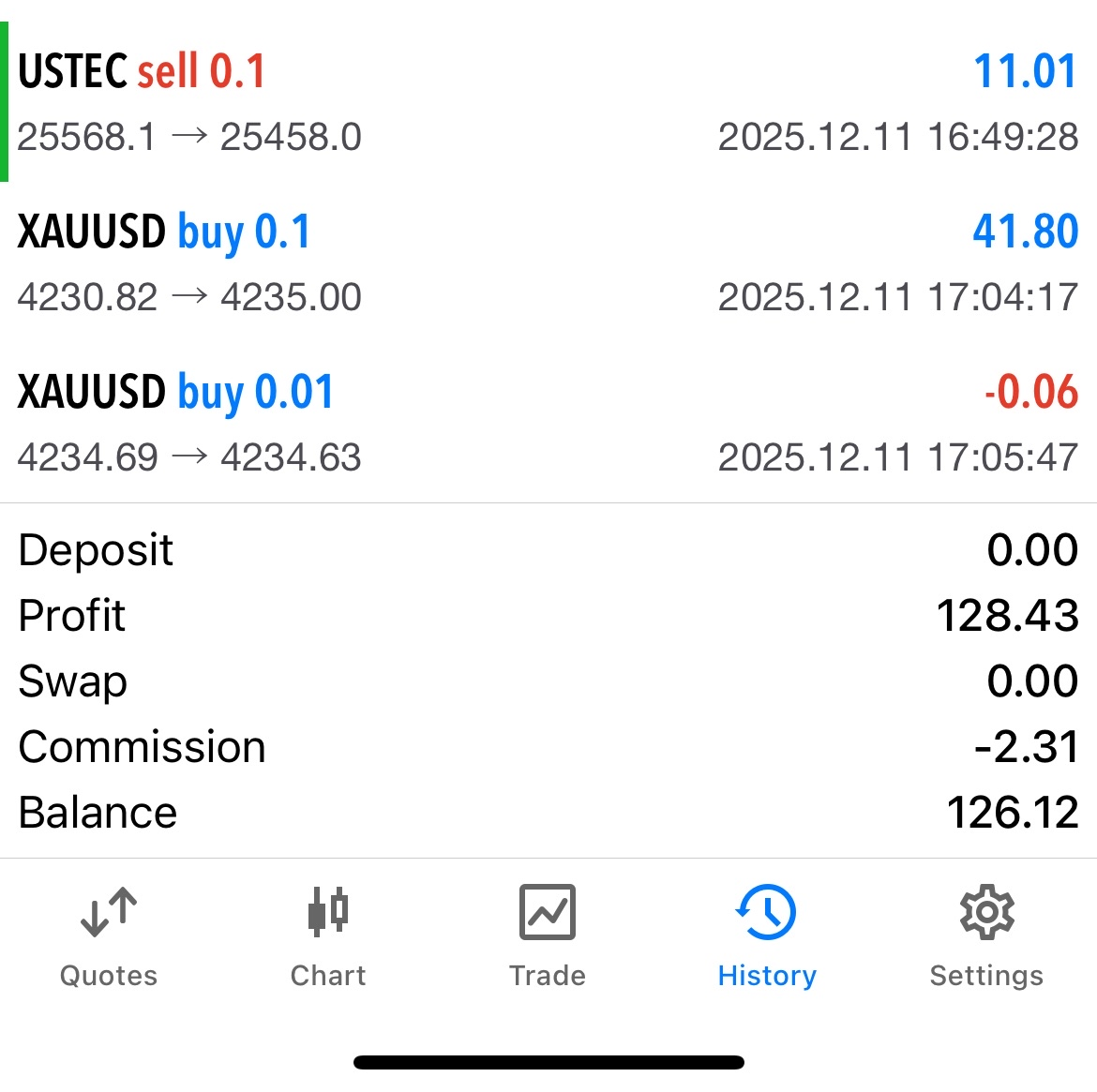Tap the 41.80 profit amount
Screen dimensions: 1097x1092
coord(1025,232)
